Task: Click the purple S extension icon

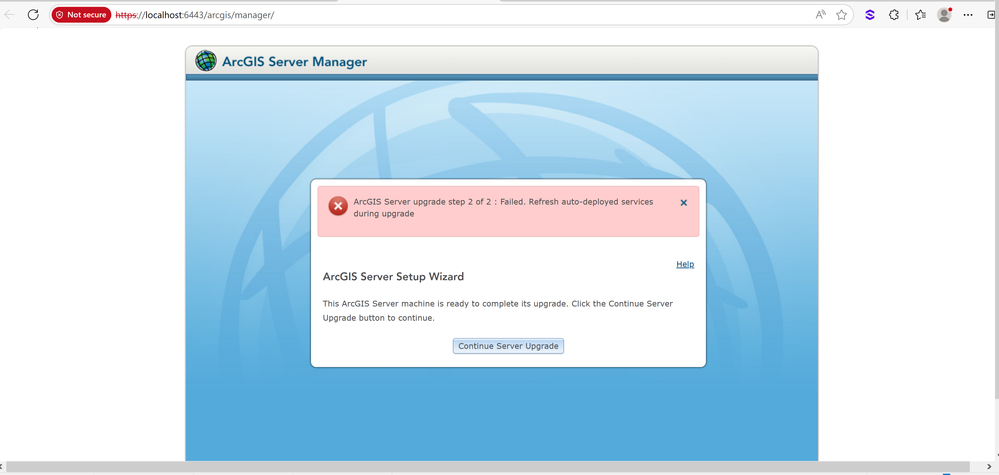Action: click(870, 15)
